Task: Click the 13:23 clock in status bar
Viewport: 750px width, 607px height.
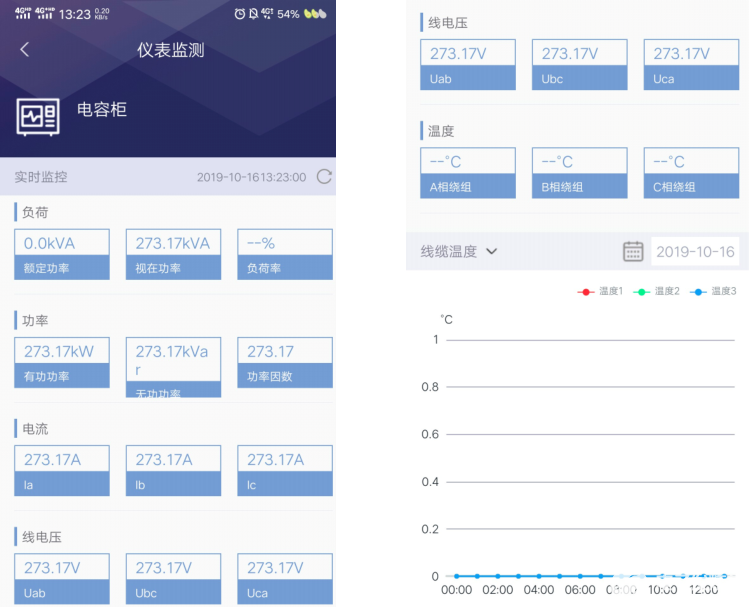Action: point(75,14)
